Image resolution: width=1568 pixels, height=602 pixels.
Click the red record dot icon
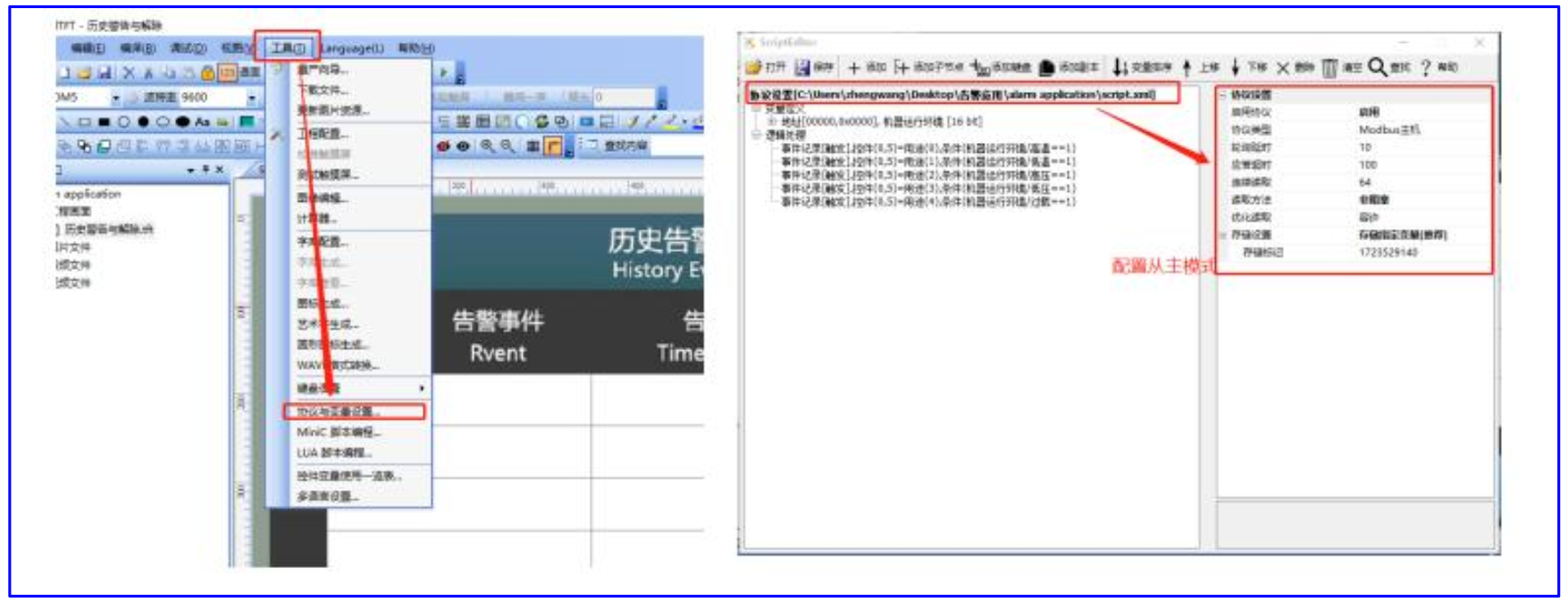pyautogui.click(x=443, y=146)
